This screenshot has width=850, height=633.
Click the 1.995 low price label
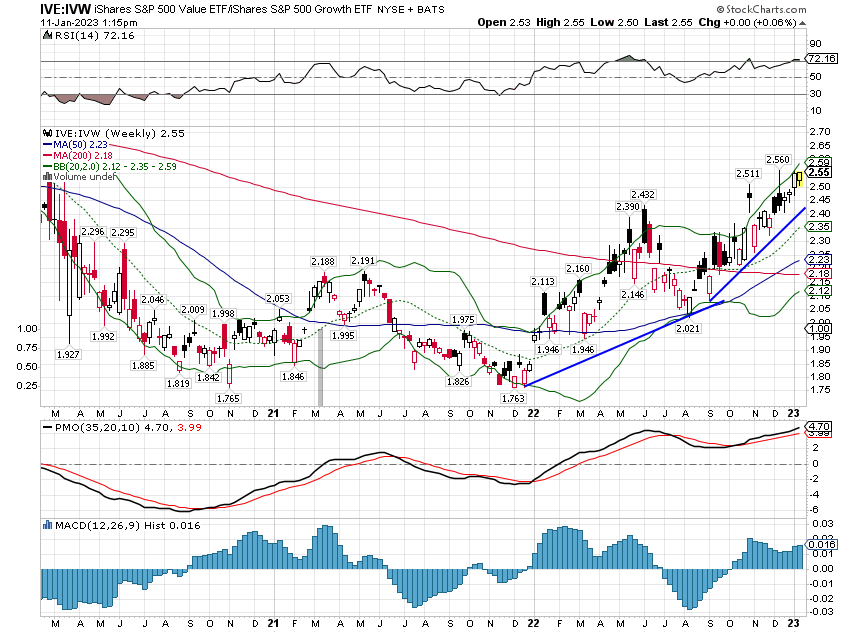344,335
